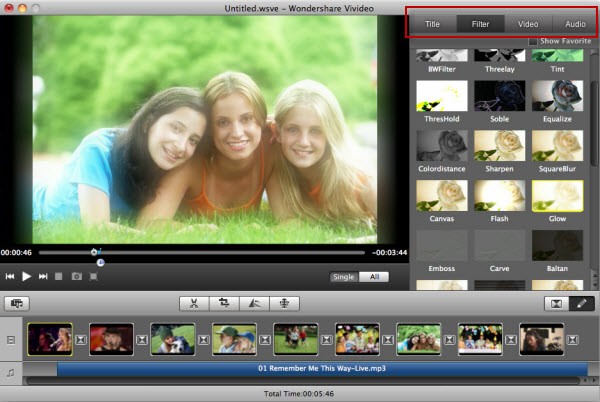The width and height of the screenshot is (600, 402).
Task: Select the Crop tool
Action: tap(224, 304)
